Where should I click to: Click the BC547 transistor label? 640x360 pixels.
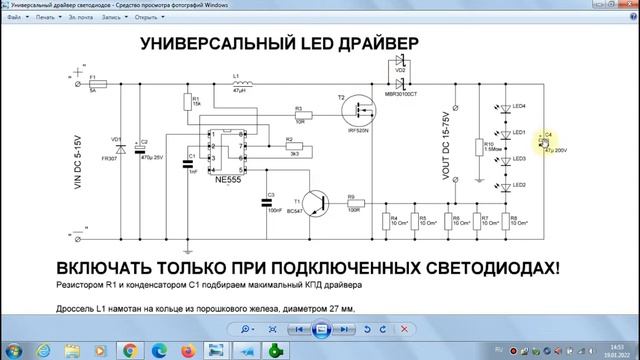click(x=295, y=211)
